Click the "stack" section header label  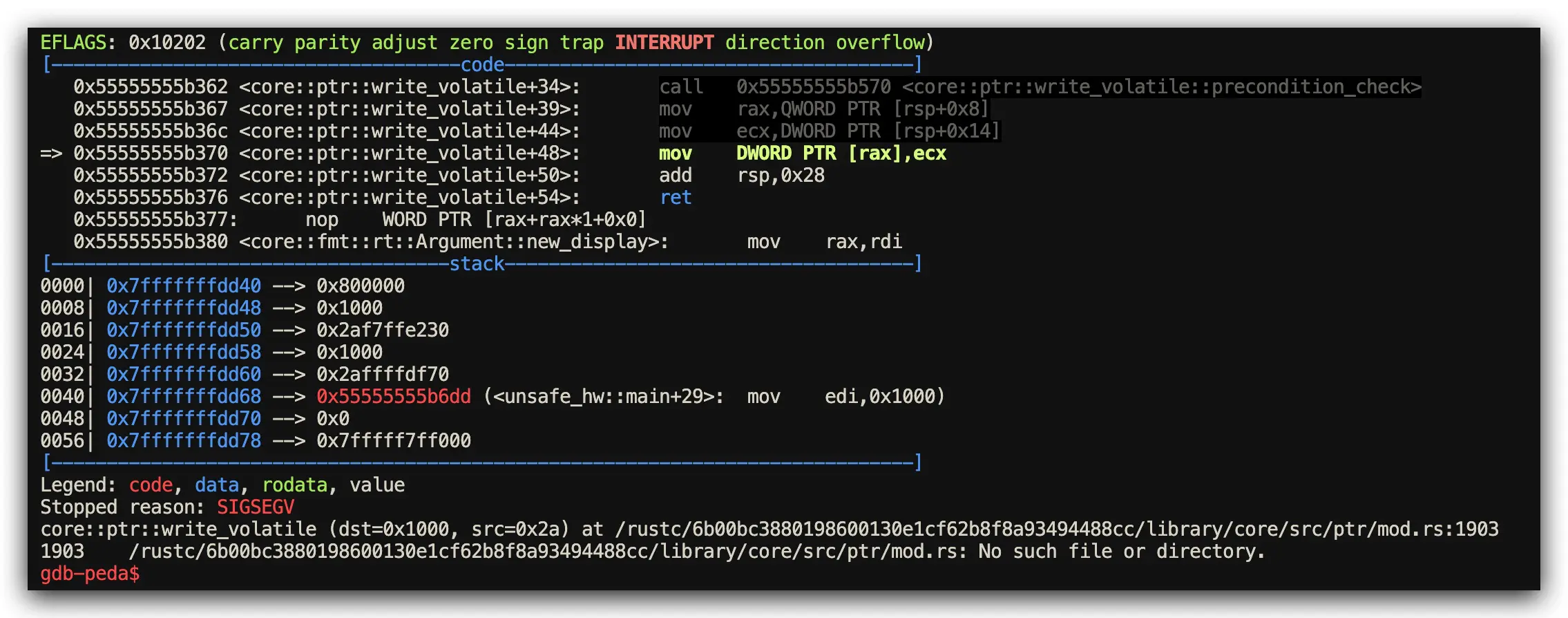tap(477, 264)
